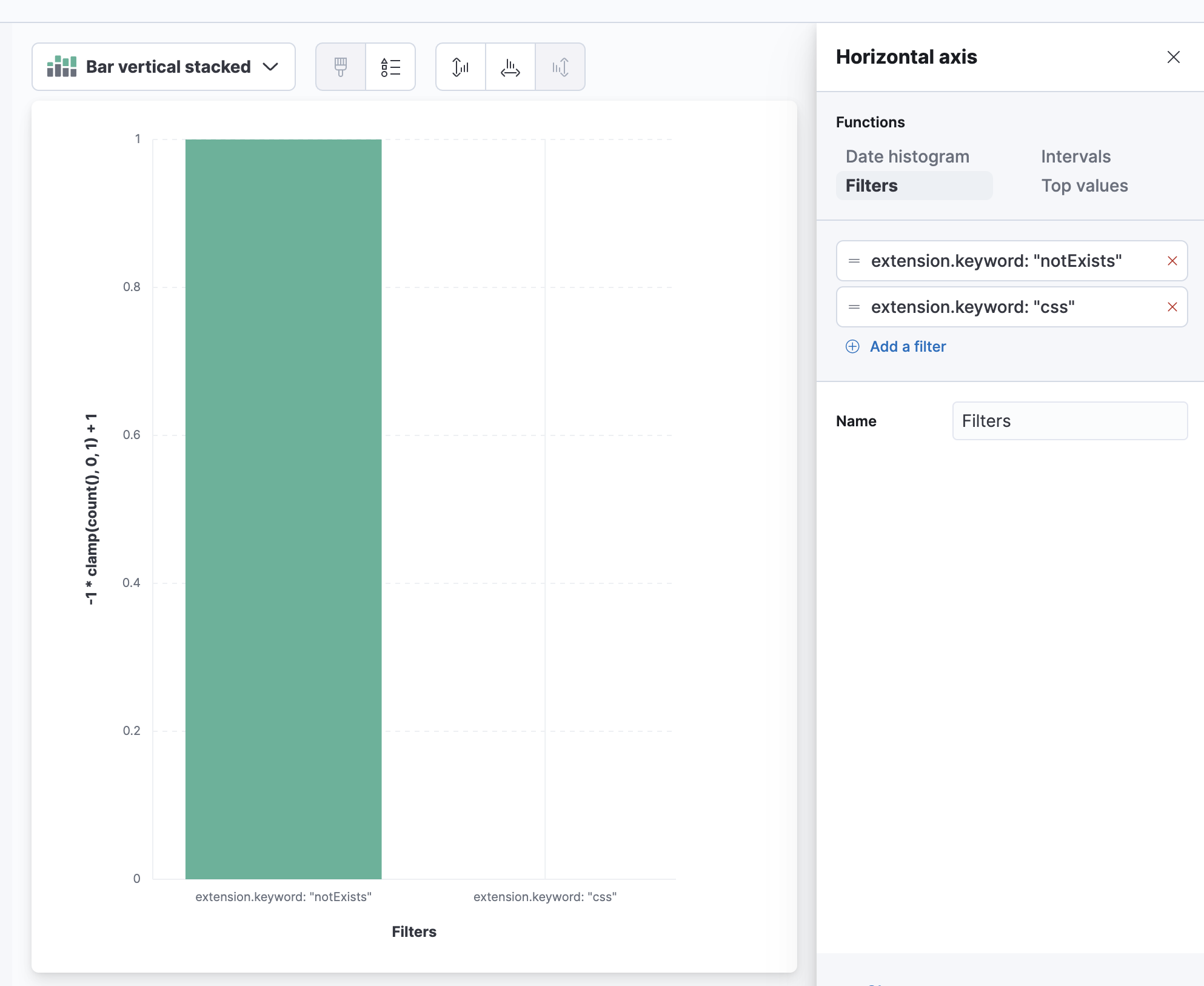Select the Filters function
Screen dimensions: 1204x986
[872, 186]
